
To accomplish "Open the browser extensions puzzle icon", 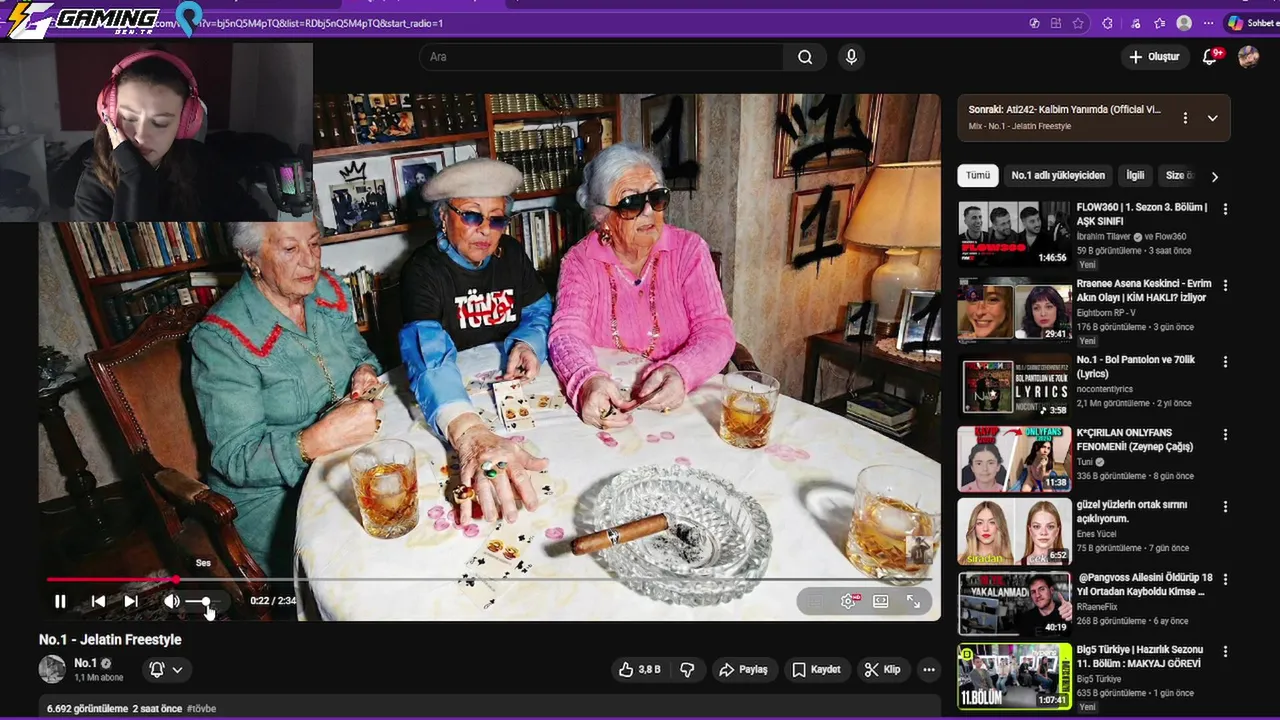I will pos(1107,23).
